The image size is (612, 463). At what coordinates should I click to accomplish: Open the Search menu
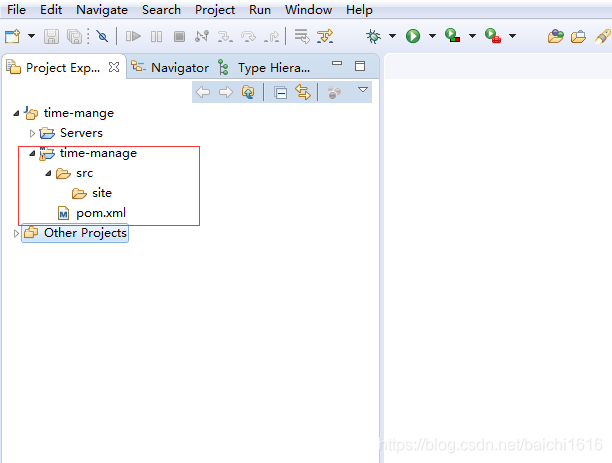click(x=161, y=9)
